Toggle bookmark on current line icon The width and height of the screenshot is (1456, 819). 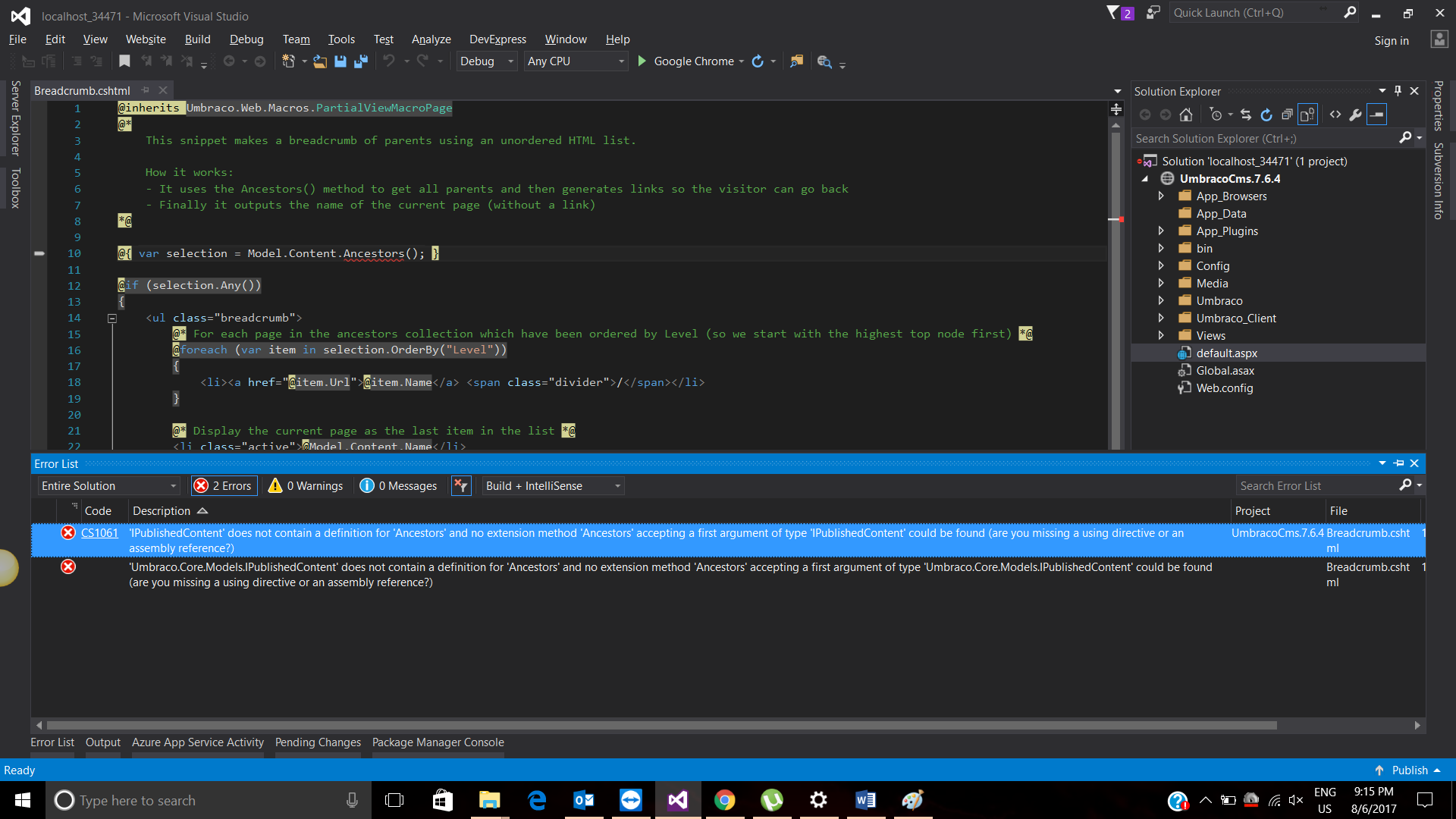(x=125, y=61)
